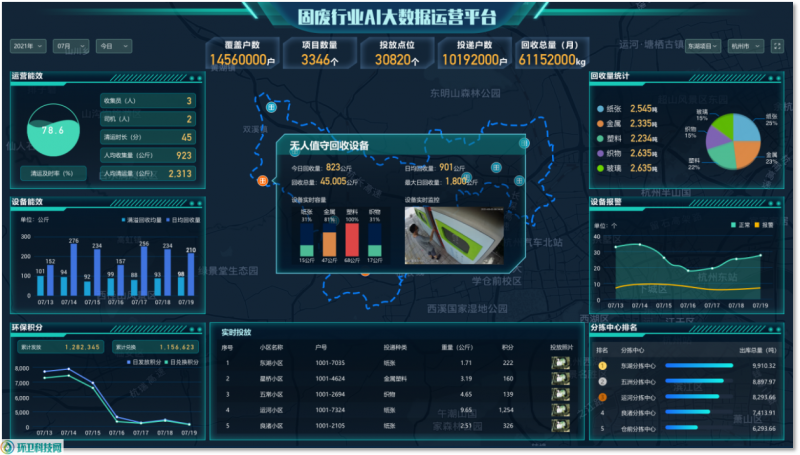Click the bar labeled 276 on 07/14
Image resolution: width=800 pixels, height=455 pixels.
[74, 270]
